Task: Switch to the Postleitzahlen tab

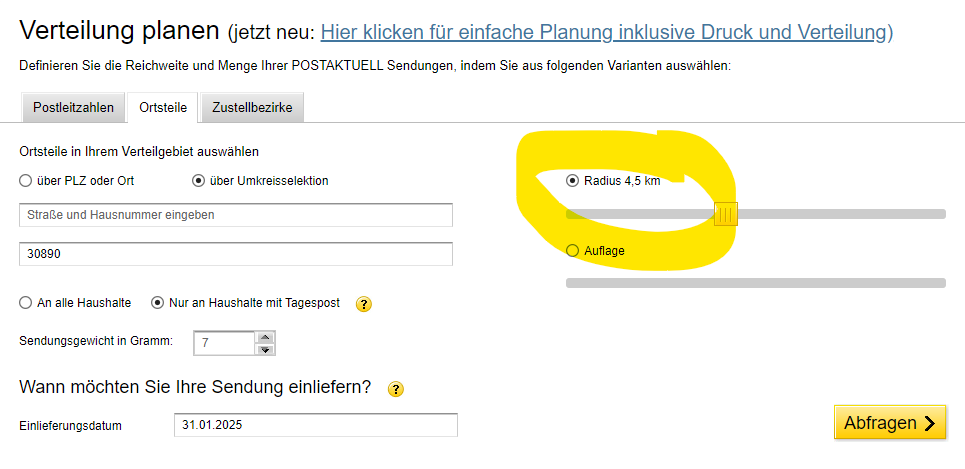Action: 73,108
